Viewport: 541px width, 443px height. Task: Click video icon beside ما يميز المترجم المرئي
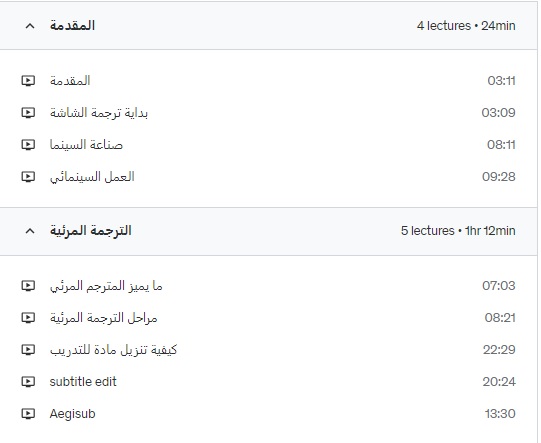(x=28, y=286)
